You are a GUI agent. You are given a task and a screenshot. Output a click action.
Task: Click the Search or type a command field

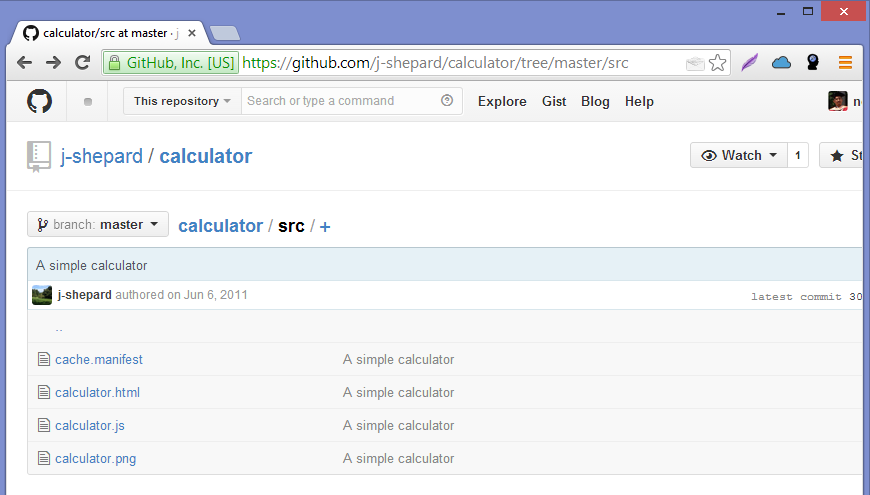(x=352, y=101)
